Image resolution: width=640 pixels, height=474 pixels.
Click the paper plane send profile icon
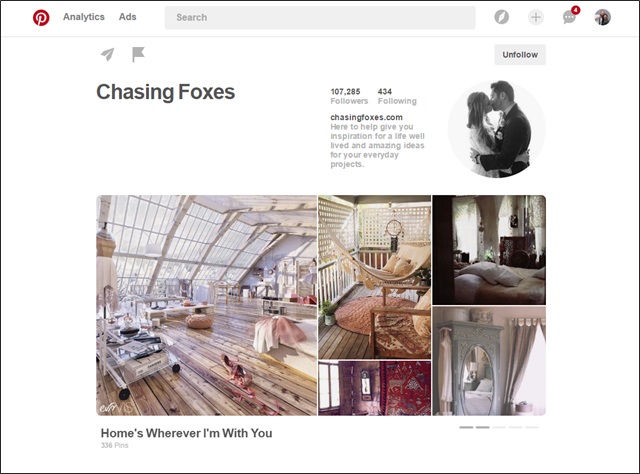click(107, 54)
